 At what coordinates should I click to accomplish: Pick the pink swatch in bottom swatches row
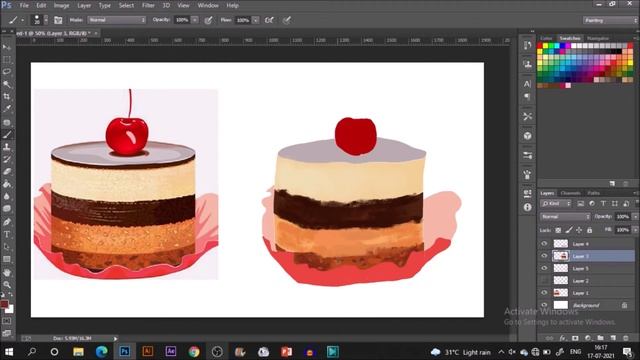[568, 85]
